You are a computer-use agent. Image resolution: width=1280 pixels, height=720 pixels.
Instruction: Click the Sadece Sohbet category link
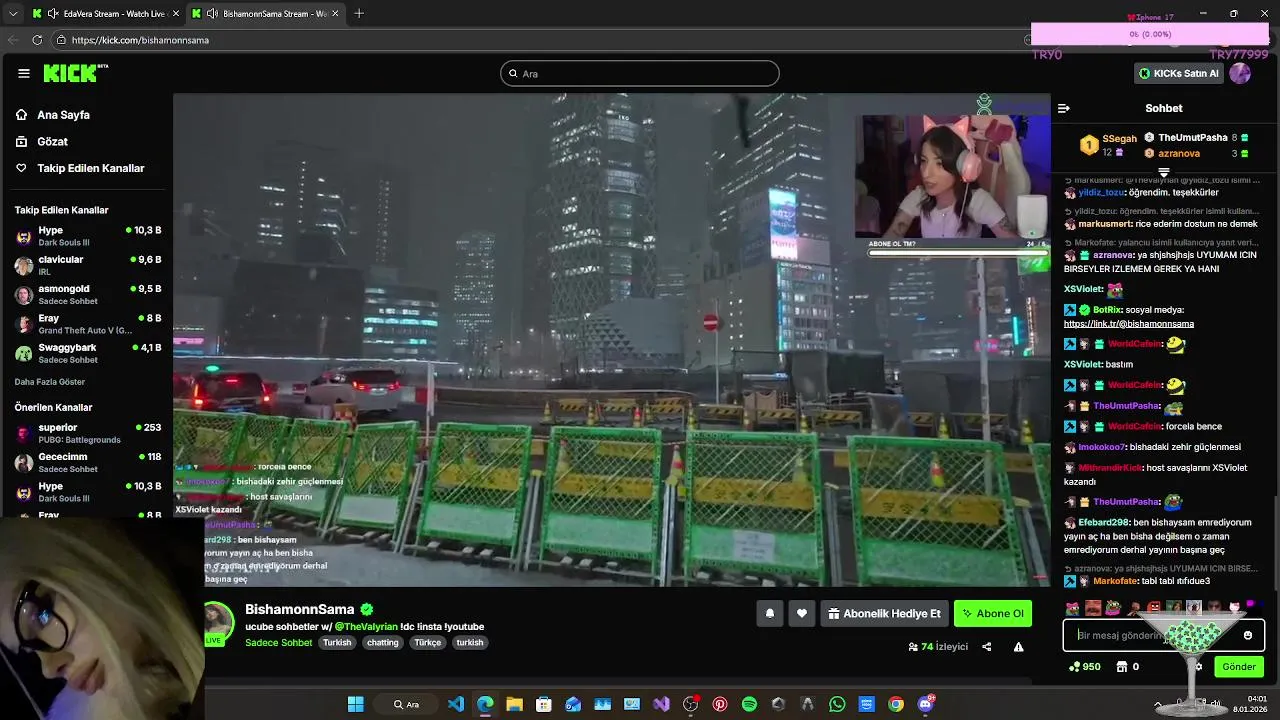[279, 643]
